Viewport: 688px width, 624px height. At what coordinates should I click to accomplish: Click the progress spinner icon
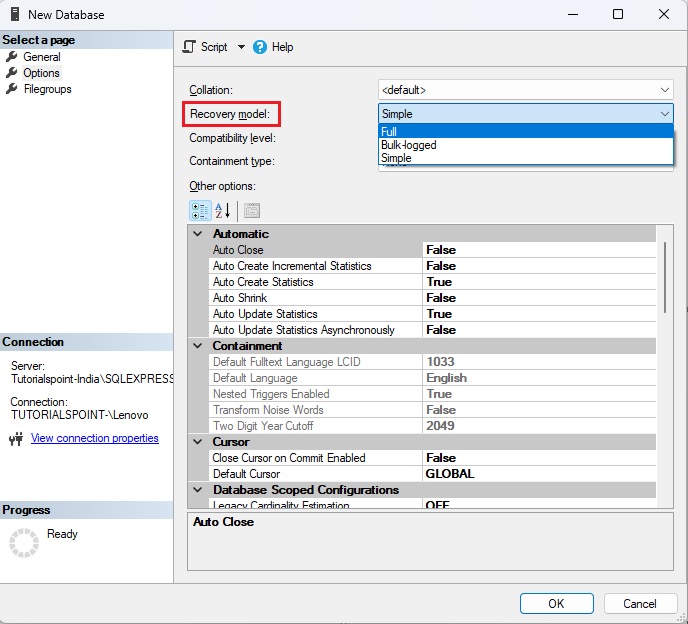24,543
